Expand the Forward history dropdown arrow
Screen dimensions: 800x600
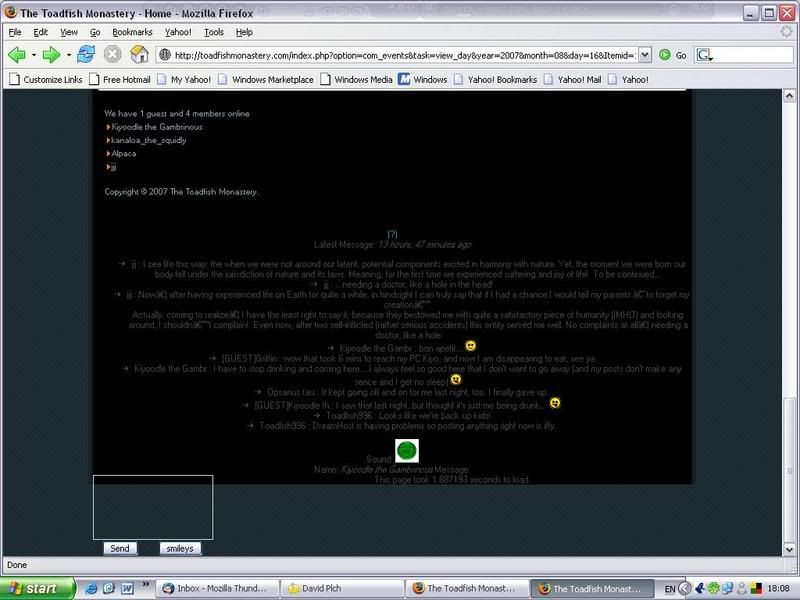click(x=68, y=55)
